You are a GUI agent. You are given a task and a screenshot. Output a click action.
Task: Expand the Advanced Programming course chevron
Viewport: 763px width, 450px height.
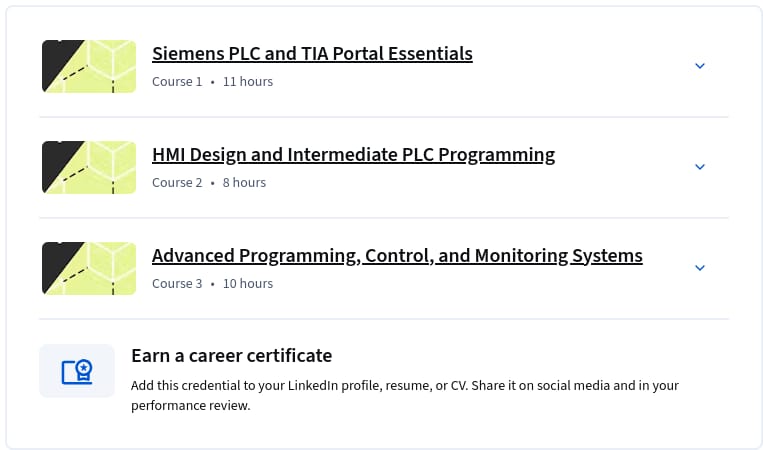[700, 268]
